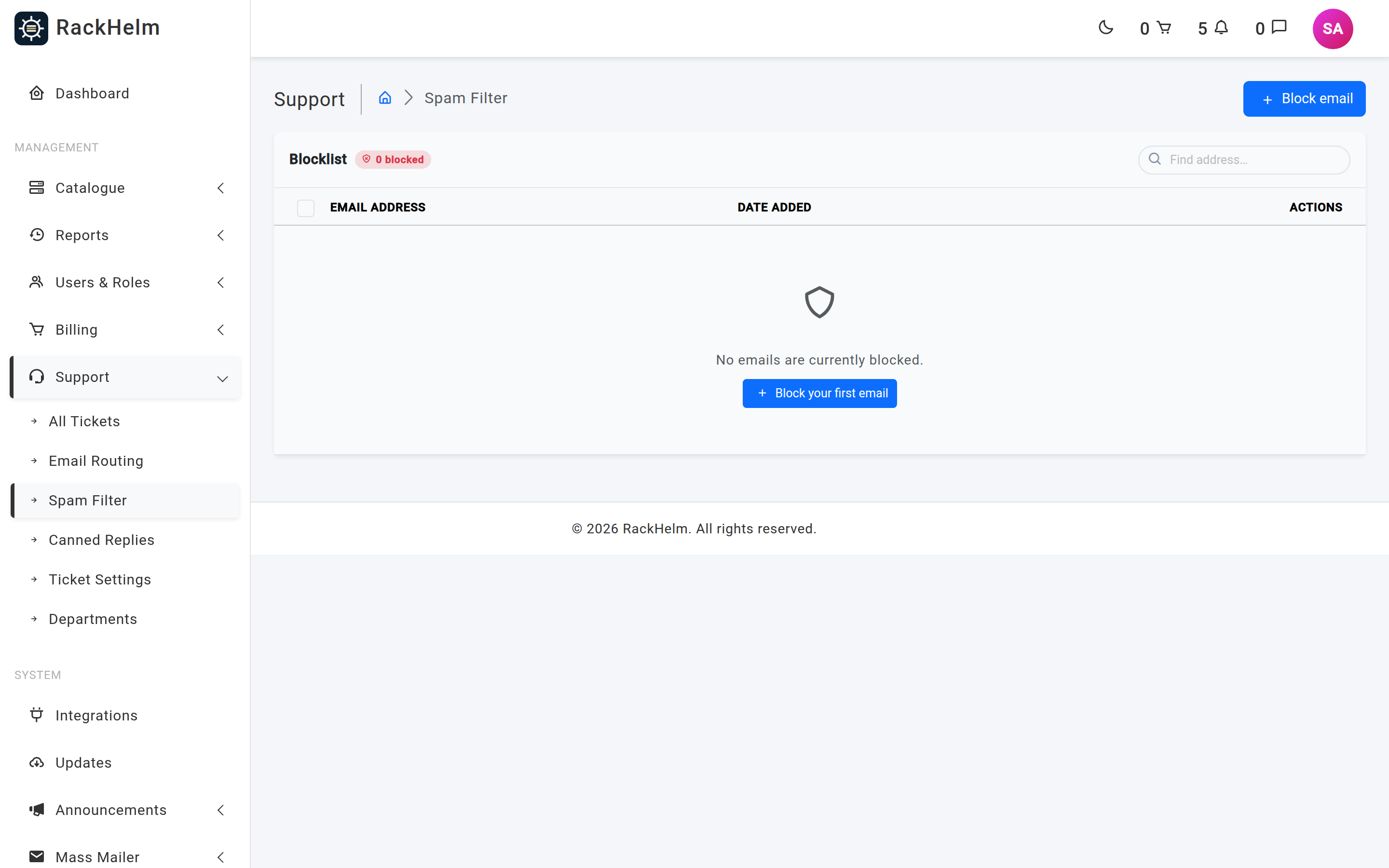Click the search magnifier icon in Find address
Viewport: 1389px width, 868px height.
[x=1155, y=159]
